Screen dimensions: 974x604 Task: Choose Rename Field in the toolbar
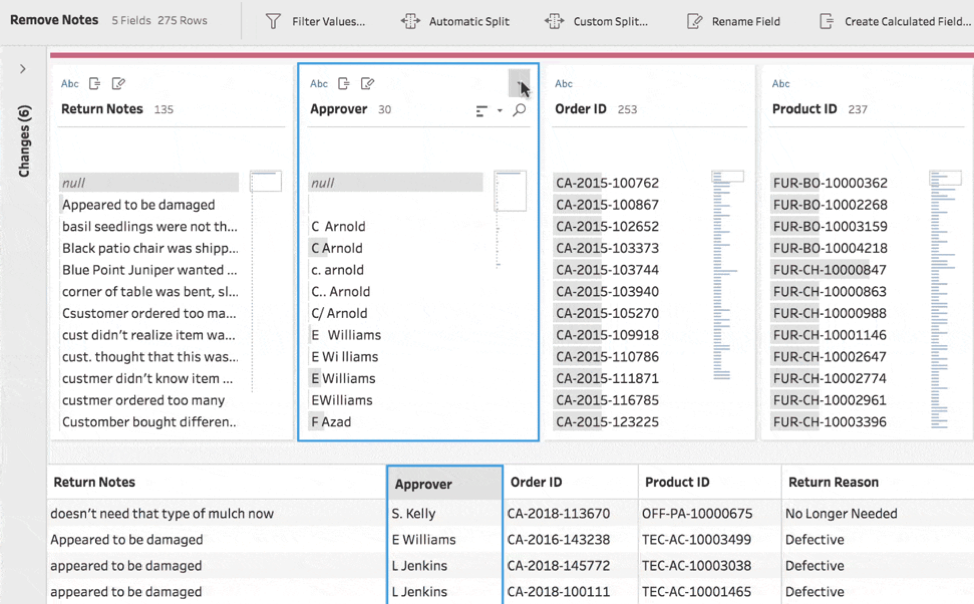click(734, 21)
